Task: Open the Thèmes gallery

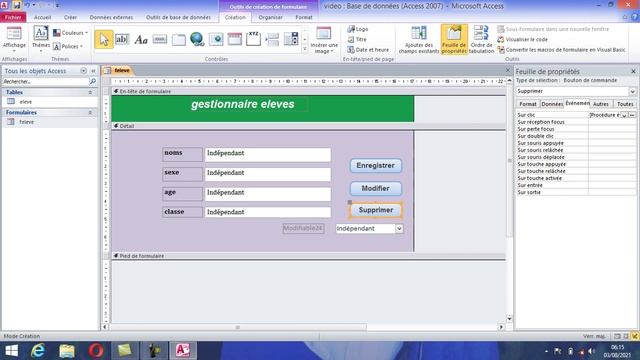Action: [41, 40]
